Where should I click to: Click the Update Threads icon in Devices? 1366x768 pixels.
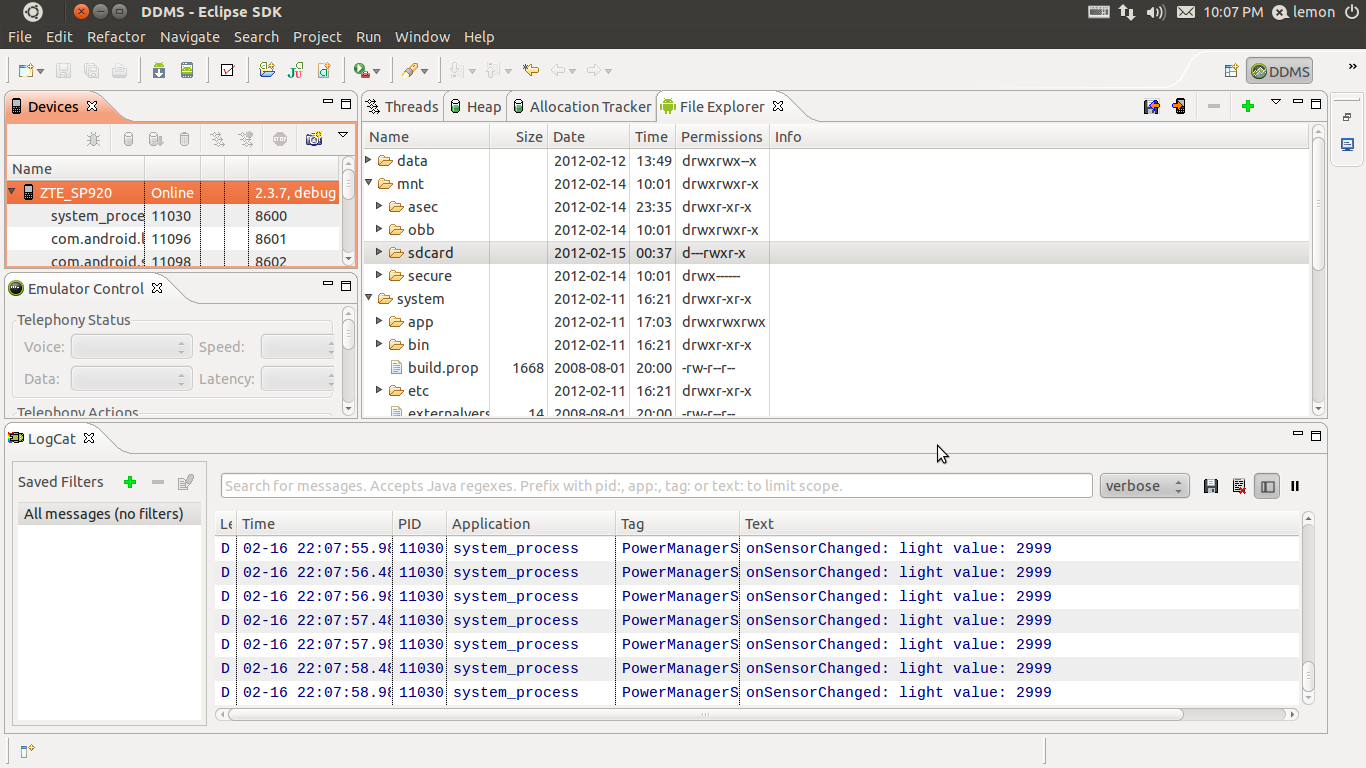[x=217, y=139]
